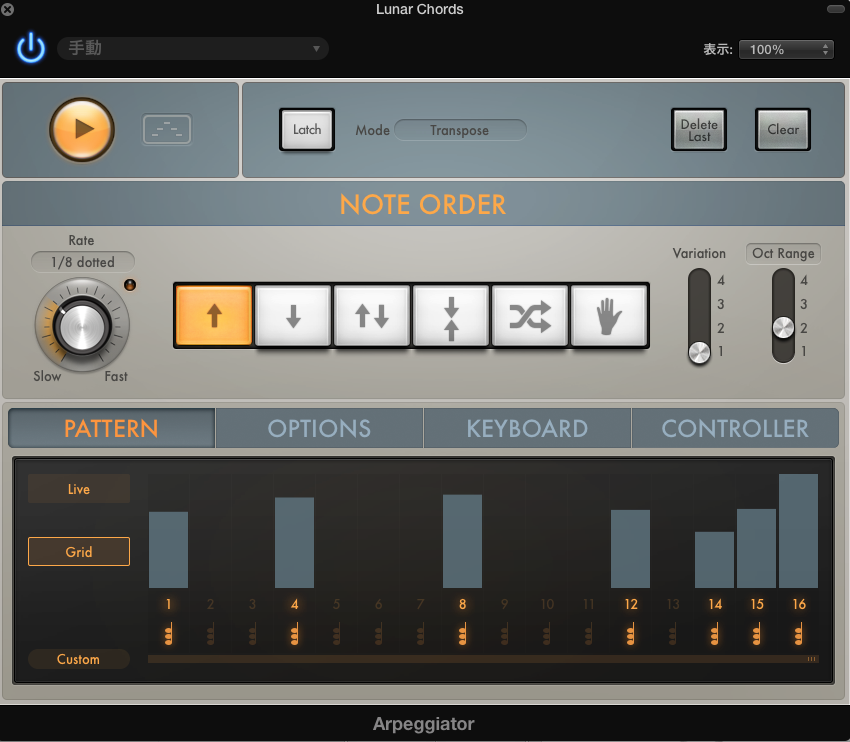The image size is (850, 742).
Task: Toggle step 1 on/off
Action: coord(169,604)
